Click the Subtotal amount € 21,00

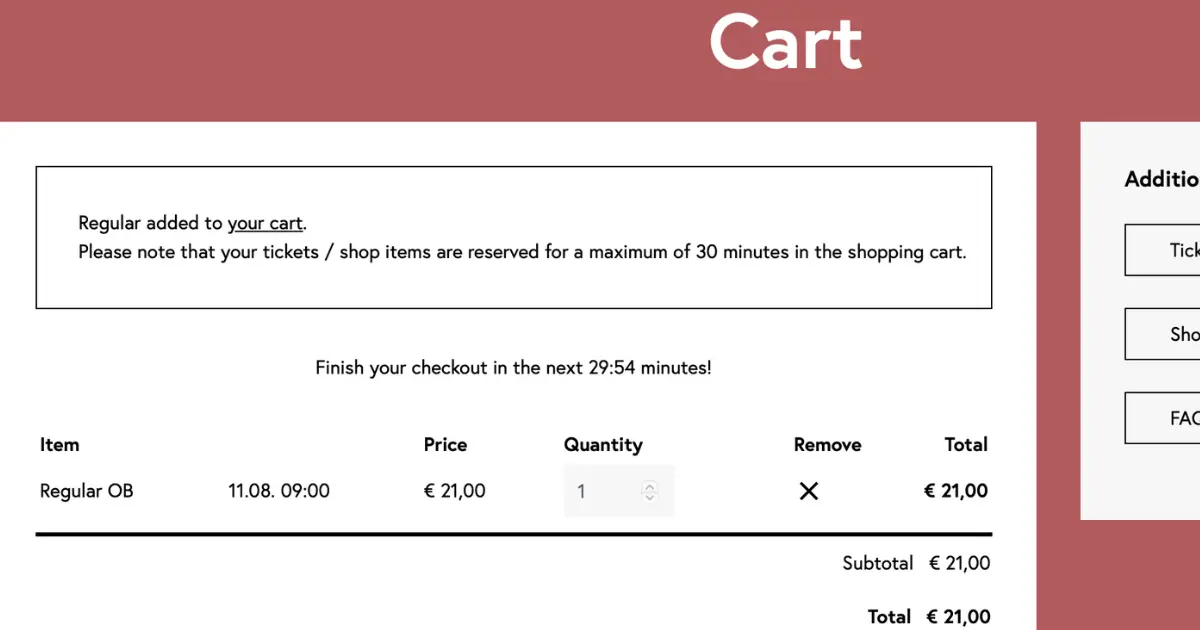(960, 563)
